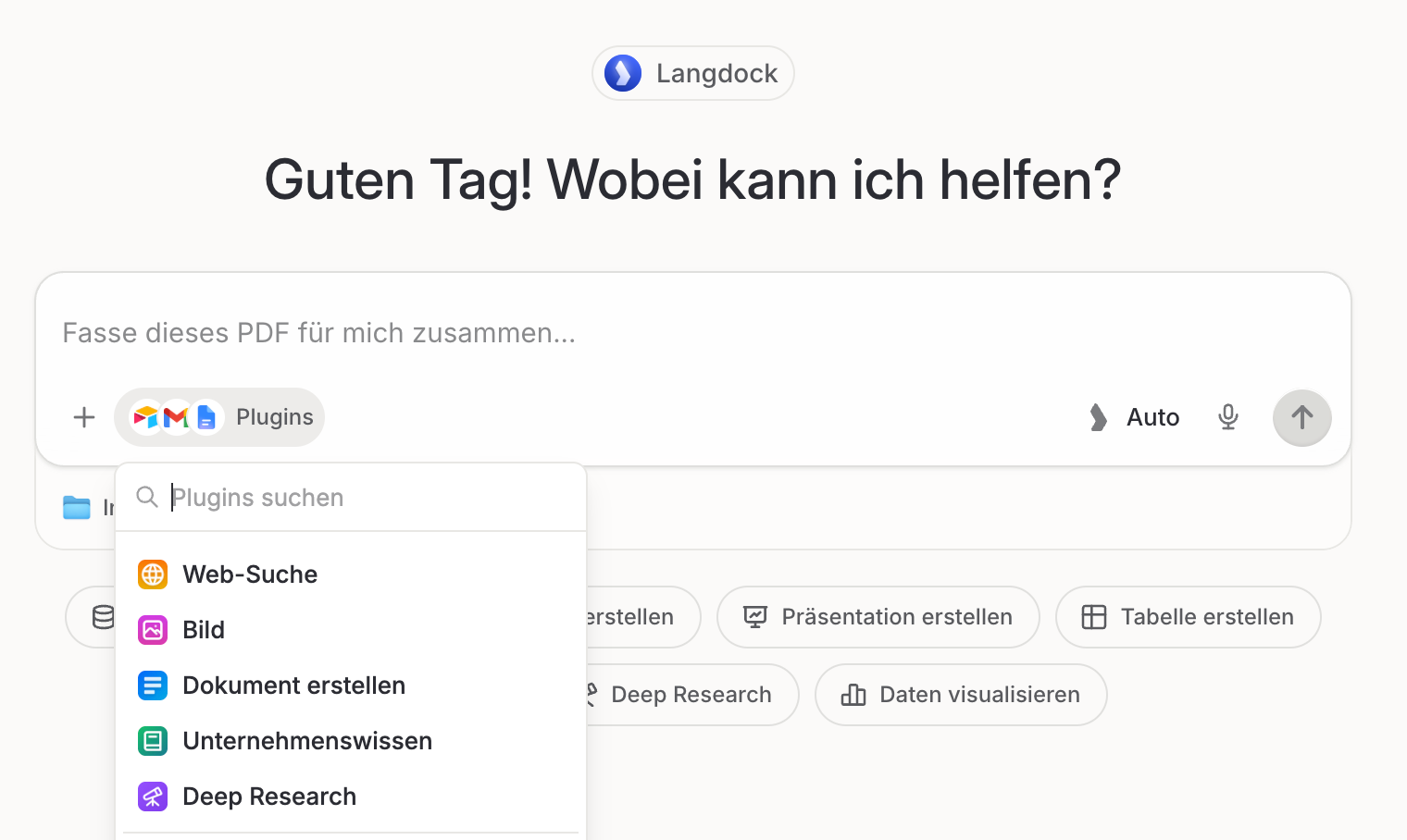Click the Web-Suche globe icon
This screenshot has width=1407, height=840.
(153, 574)
